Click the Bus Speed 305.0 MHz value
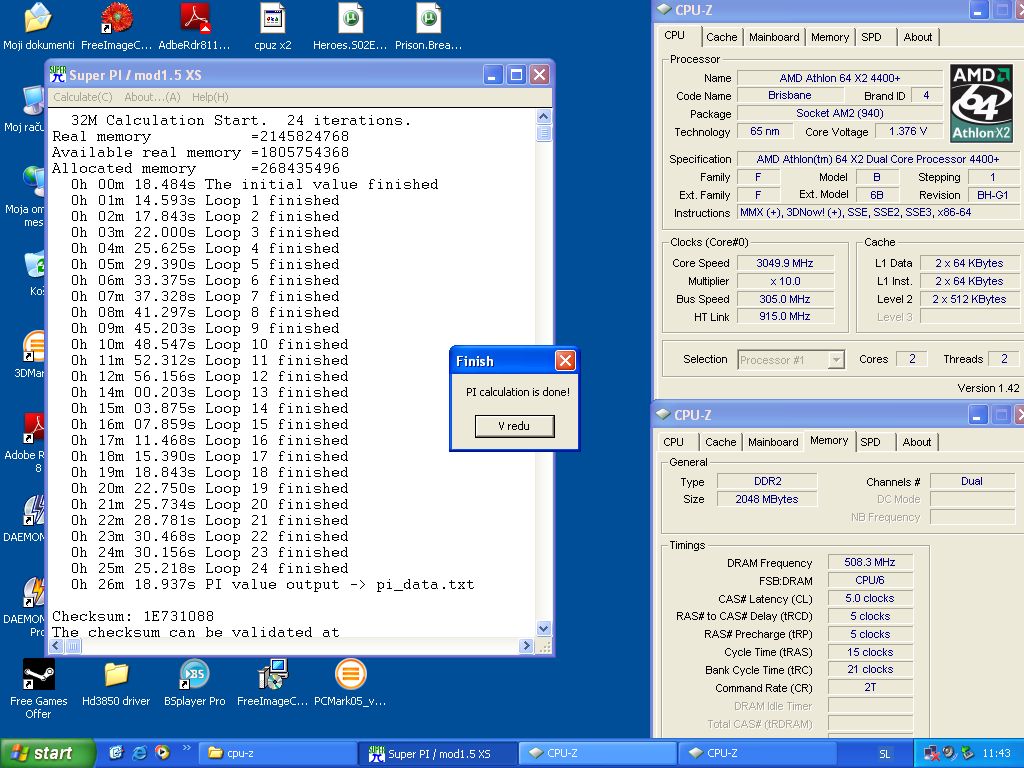Viewport: 1024px width, 768px height. coord(785,299)
